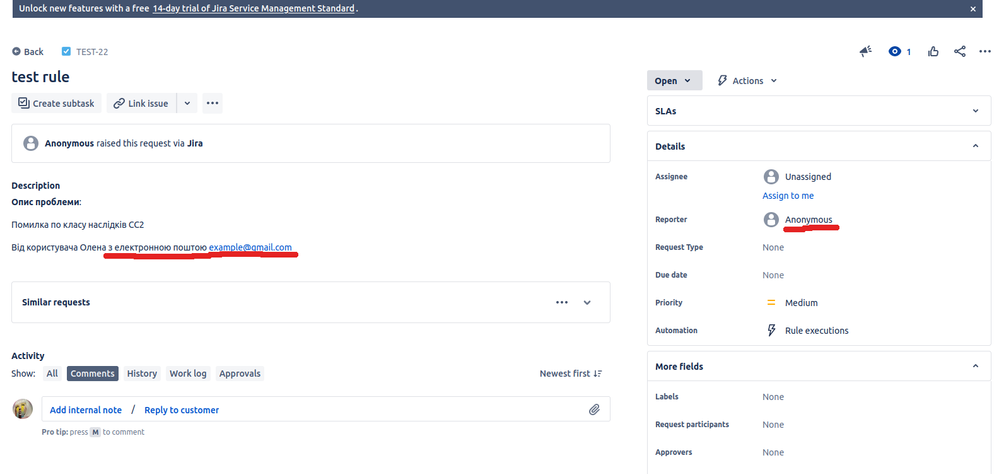Click the Approvers None value
The height and width of the screenshot is (474, 999).
click(x=773, y=452)
